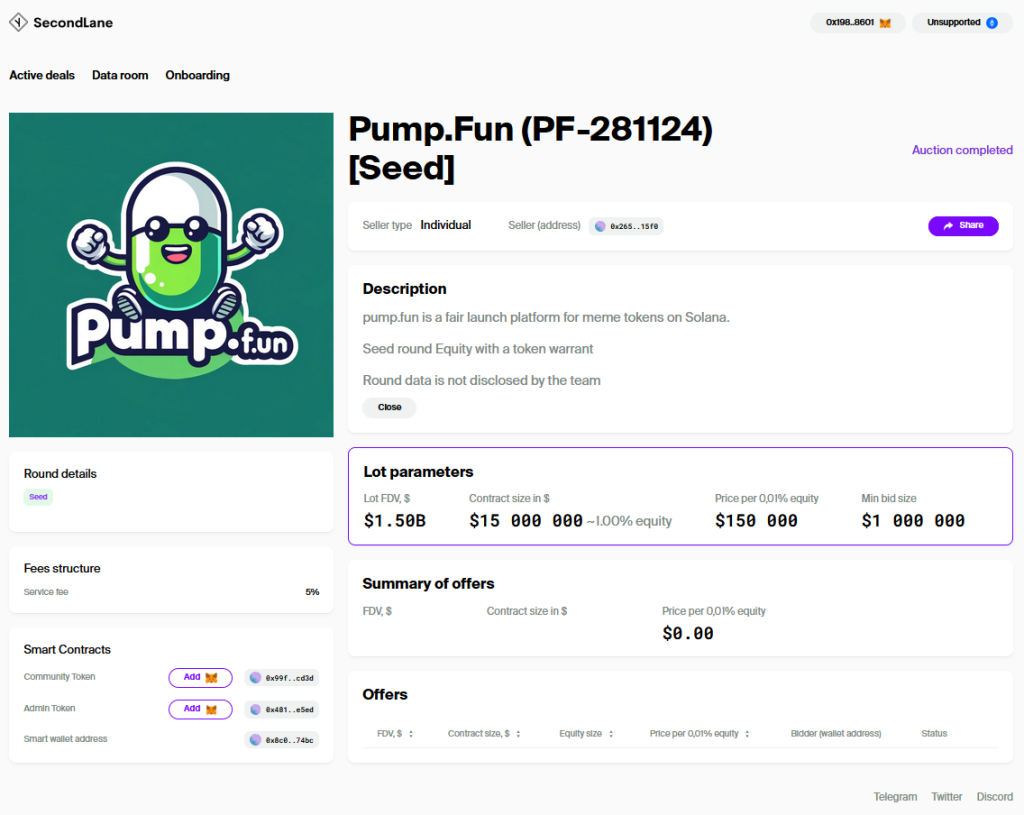Click the avatar icon of seller address 0x265..15f0
1024x815 pixels.
pos(600,226)
